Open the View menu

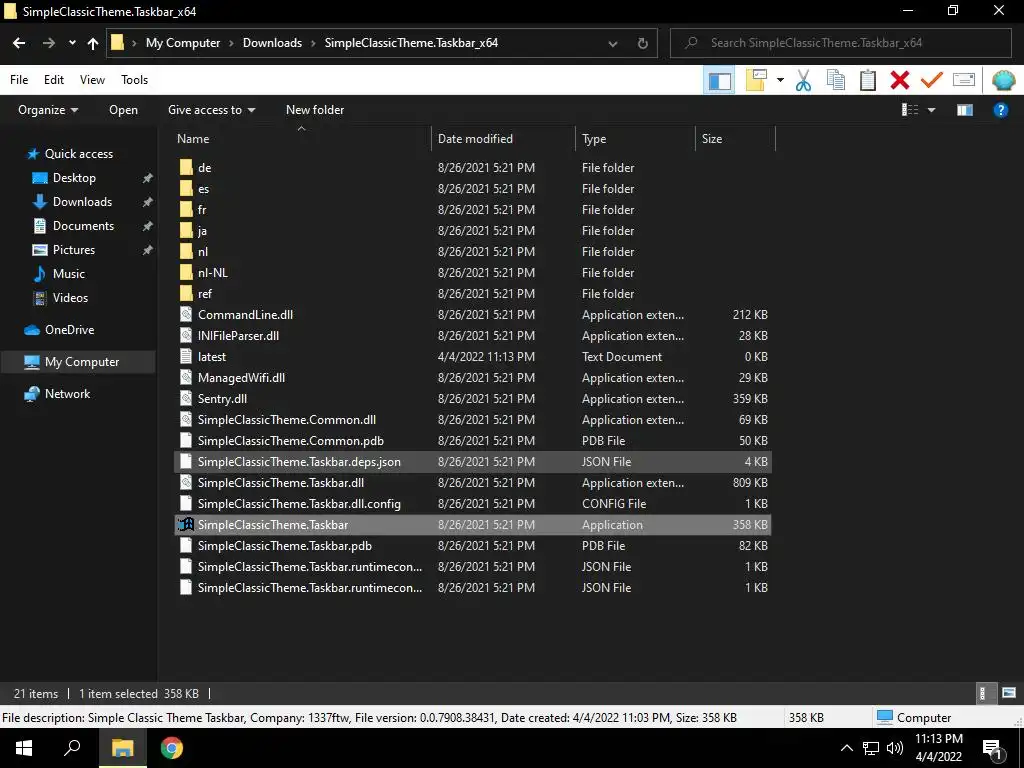click(x=92, y=80)
